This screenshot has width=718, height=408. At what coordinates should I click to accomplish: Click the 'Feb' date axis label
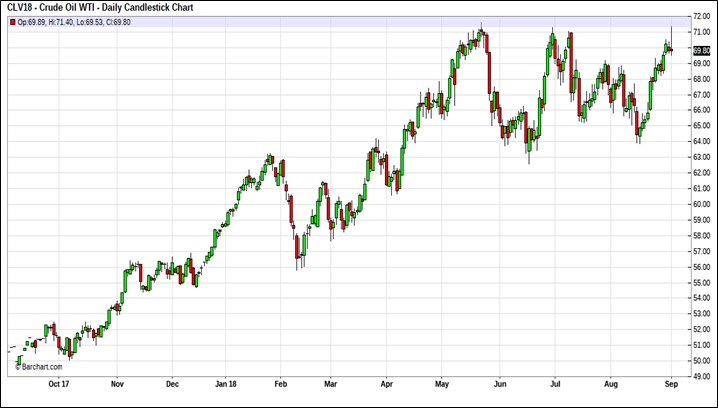coord(281,384)
